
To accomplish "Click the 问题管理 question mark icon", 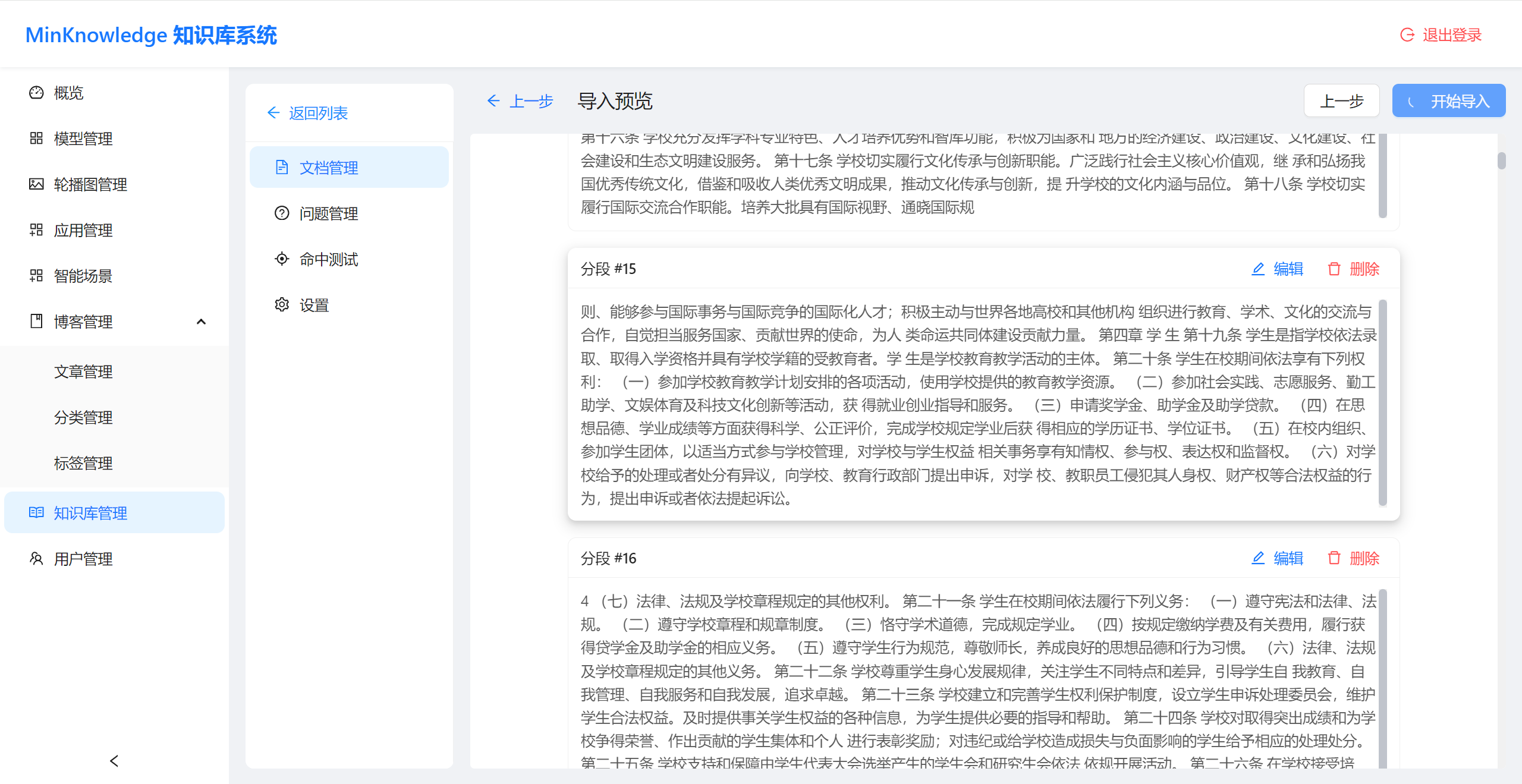I will coord(282,213).
